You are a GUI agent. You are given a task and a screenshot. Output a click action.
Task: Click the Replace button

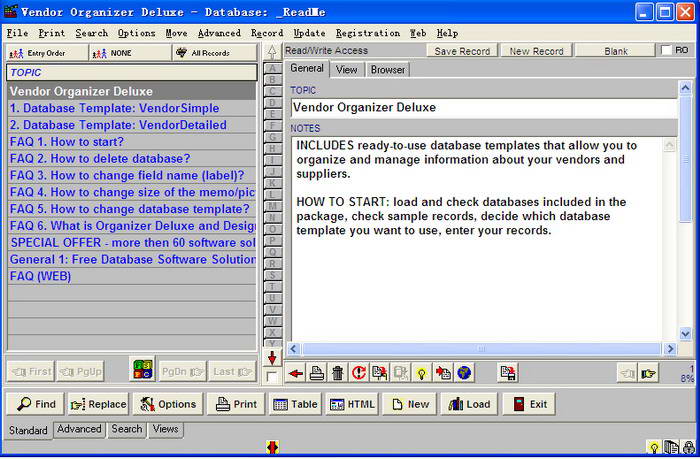(98, 404)
